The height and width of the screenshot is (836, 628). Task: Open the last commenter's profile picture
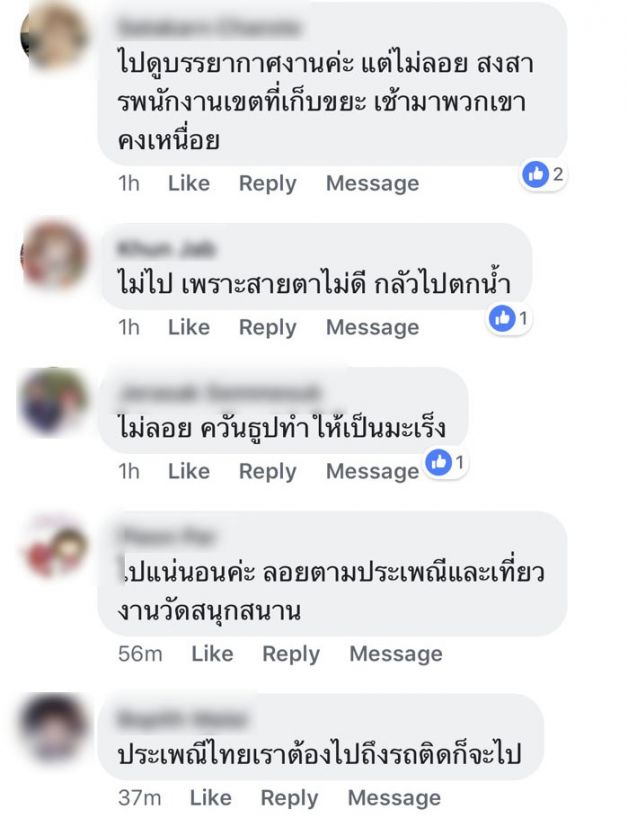click(54, 728)
